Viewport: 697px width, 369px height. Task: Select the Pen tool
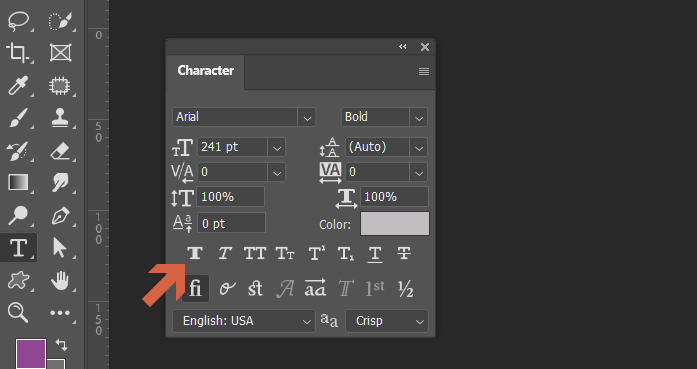pos(60,216)
